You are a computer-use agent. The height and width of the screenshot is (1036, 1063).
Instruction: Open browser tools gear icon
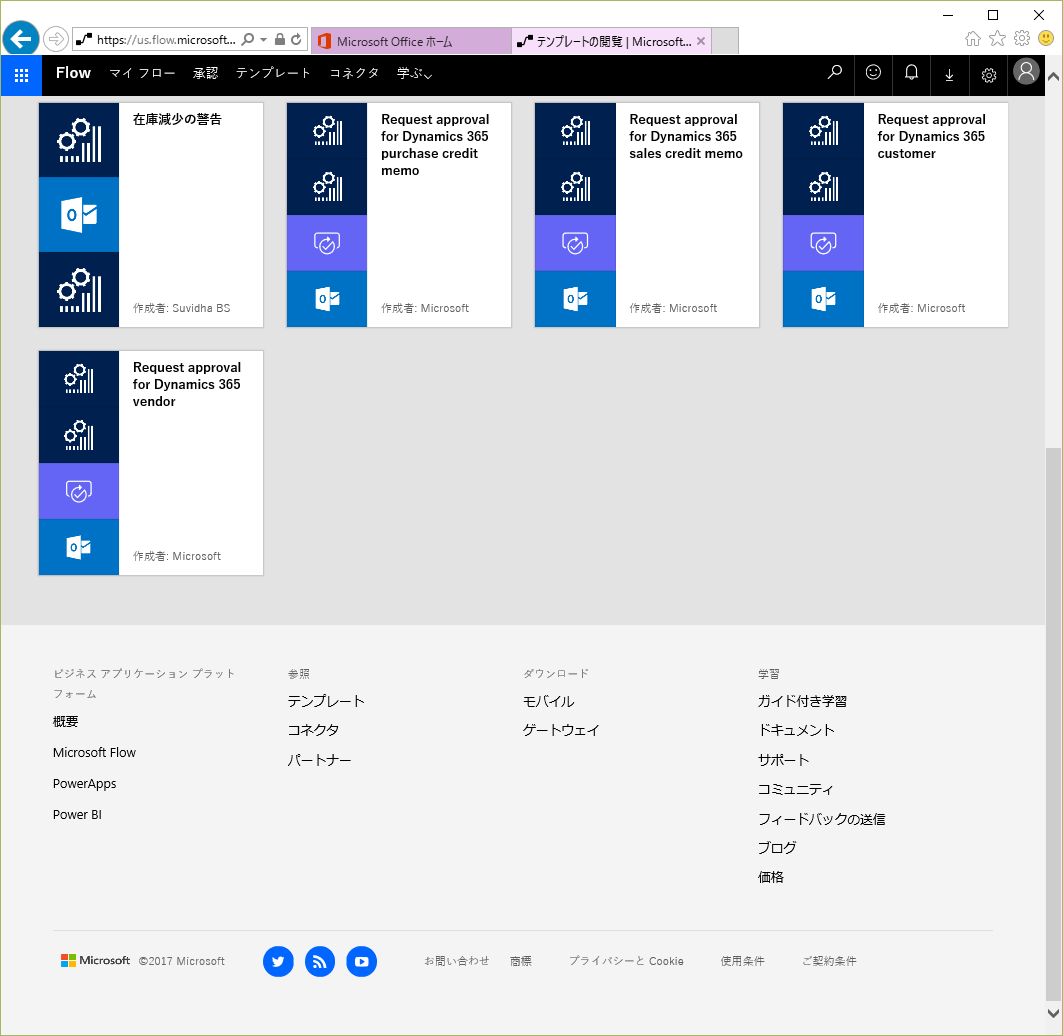click(x=1022, y=39)
